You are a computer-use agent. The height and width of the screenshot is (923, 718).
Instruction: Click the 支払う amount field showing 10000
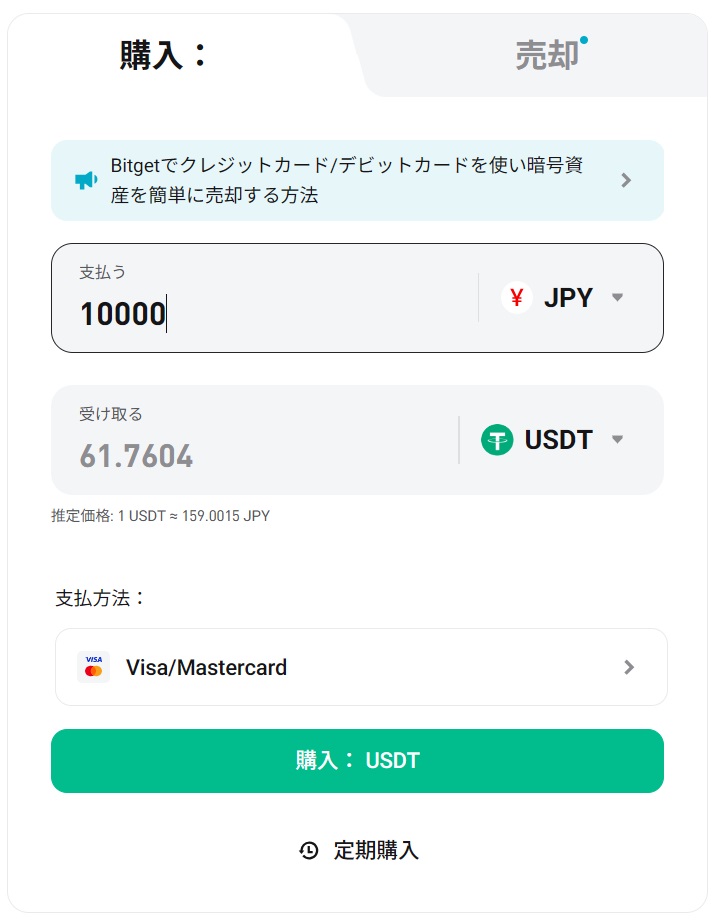(260, 314)
